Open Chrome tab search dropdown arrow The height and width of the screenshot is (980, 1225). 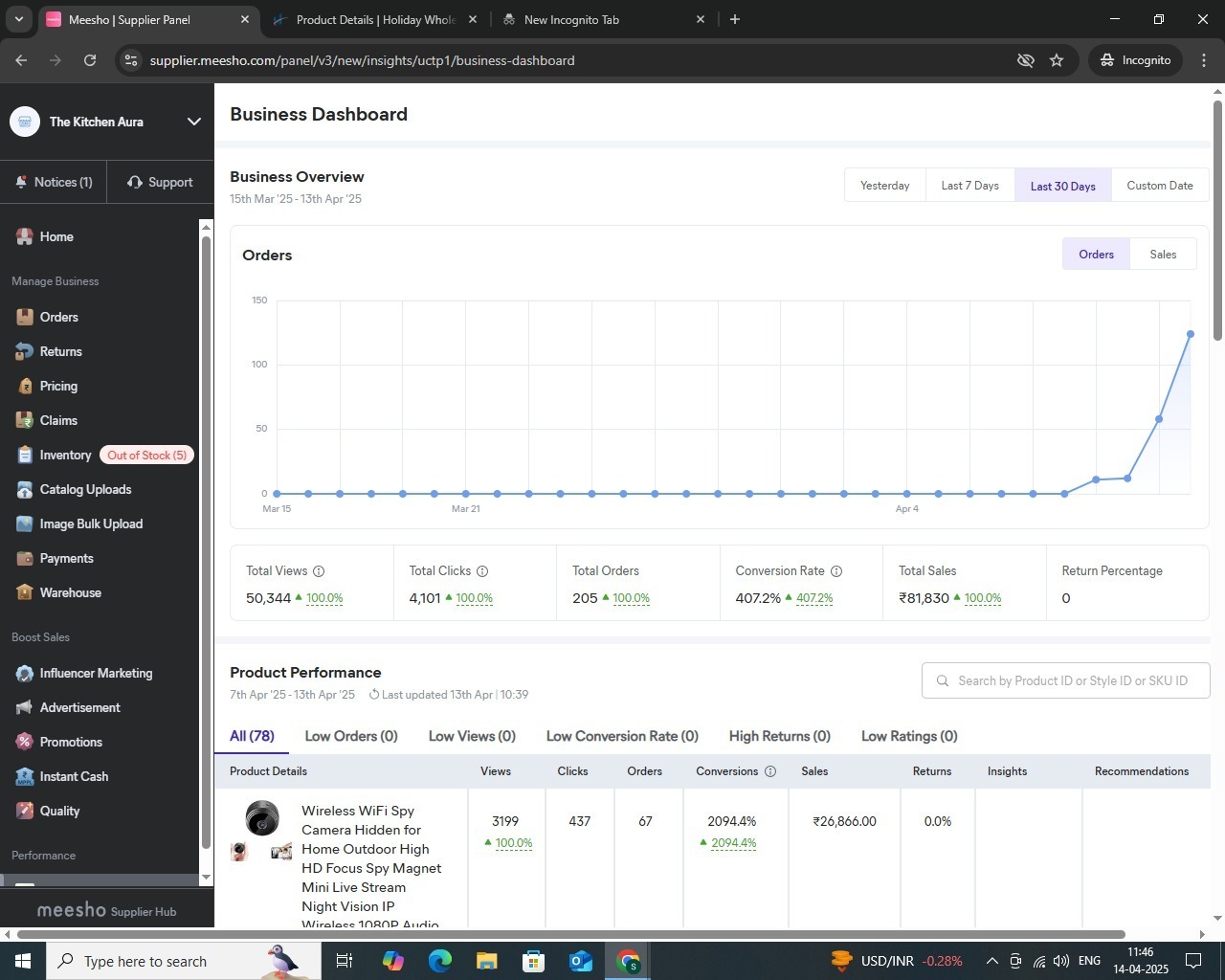18,19
